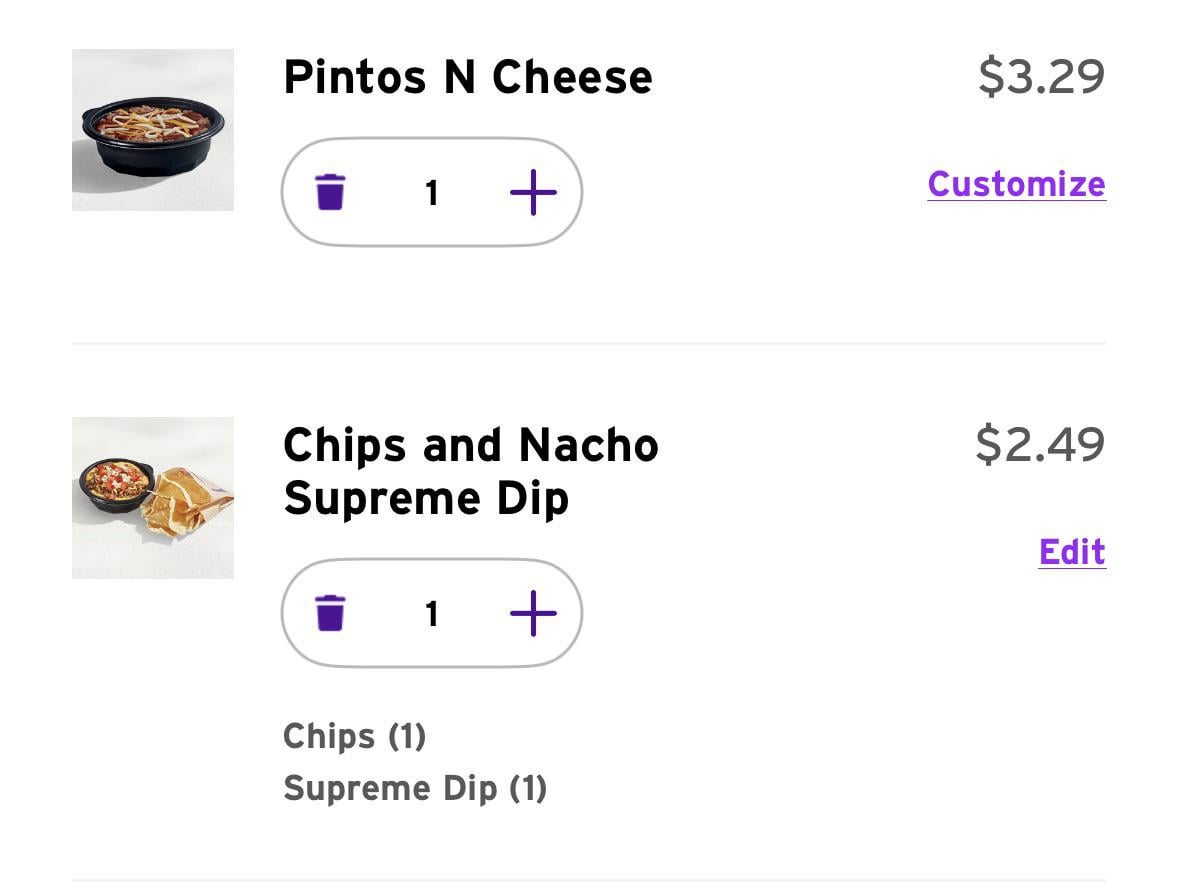Click the Supreme Dip (1) component line
Image resolution: width=1179 pixels, height=889 pixels.
[x=415, y=789]
